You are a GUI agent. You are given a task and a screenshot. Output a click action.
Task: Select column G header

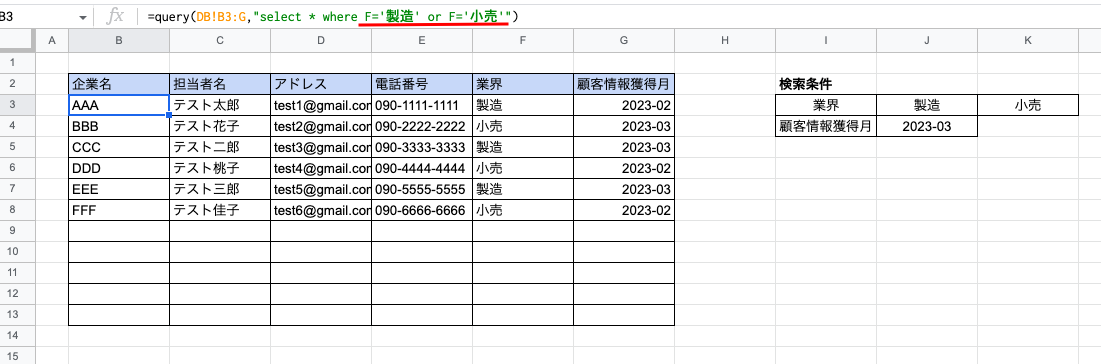(624, 41)
